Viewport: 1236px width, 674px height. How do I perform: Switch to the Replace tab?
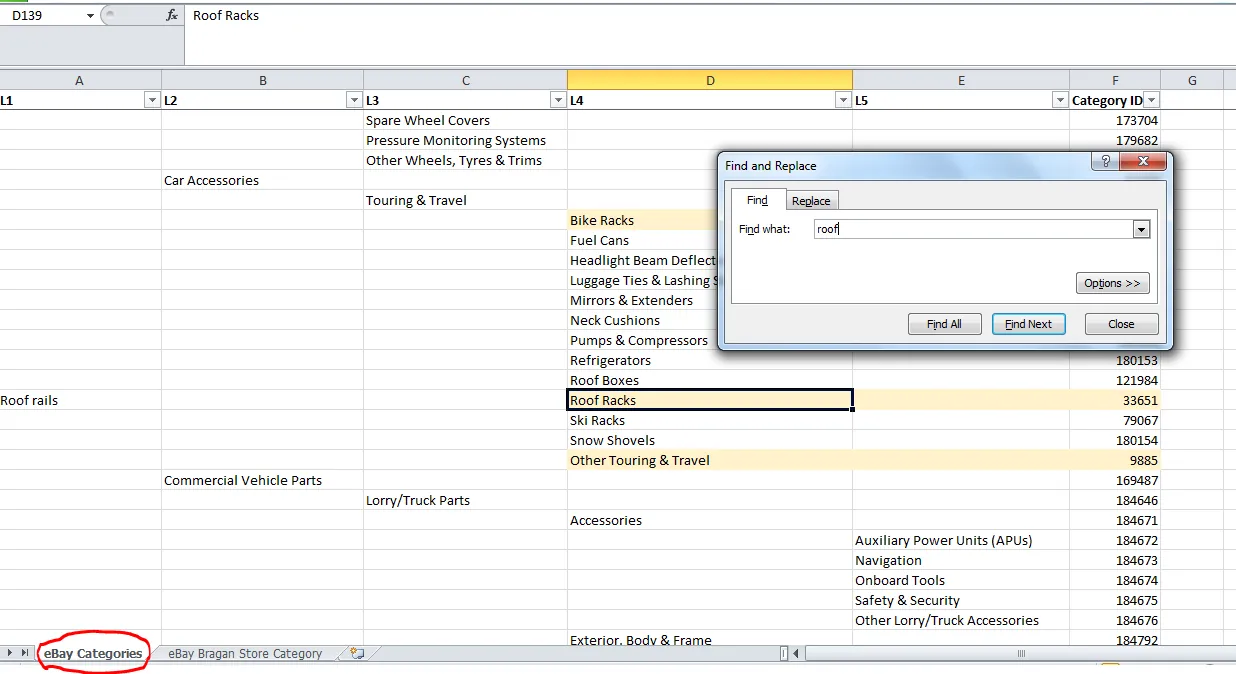click(x=811, y=201)
